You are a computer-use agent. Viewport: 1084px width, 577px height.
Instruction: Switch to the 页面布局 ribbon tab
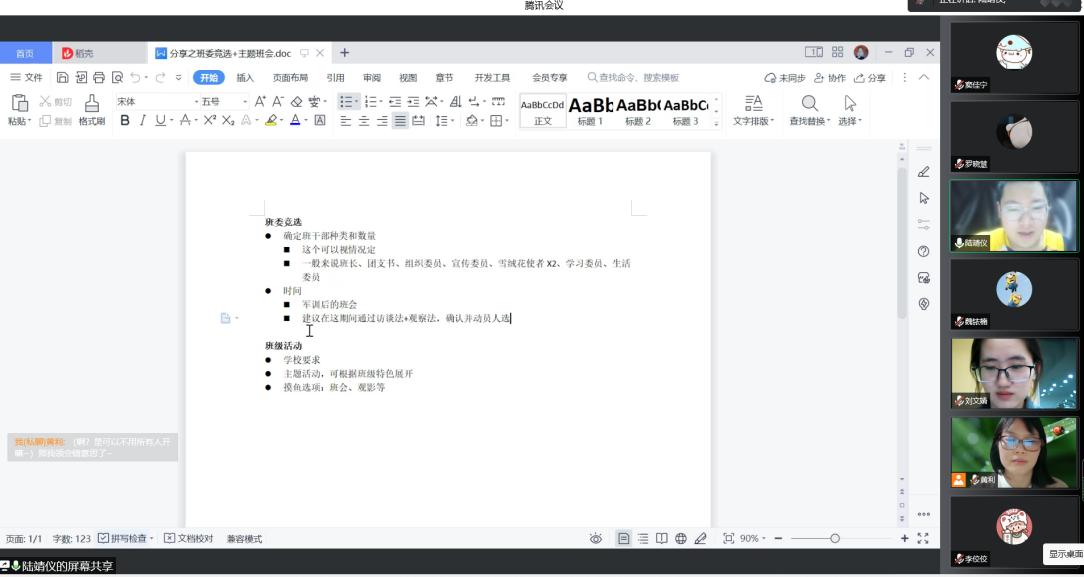click(x=290, y=77)
